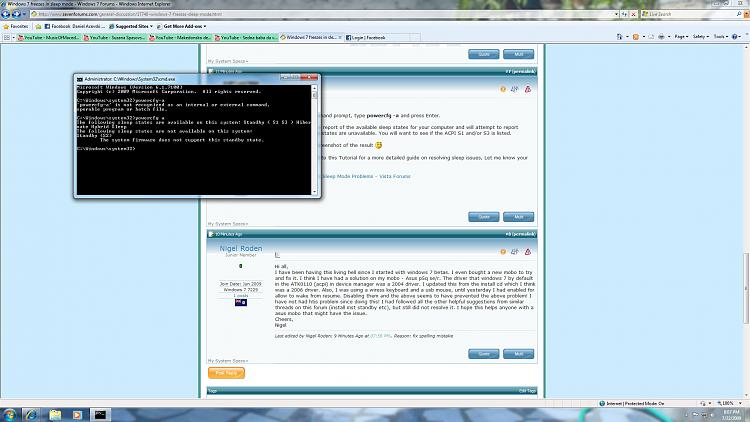Screen dimensions: 750x422
Task: Click the Home icon in command bar
Action: tap(620, 37)
